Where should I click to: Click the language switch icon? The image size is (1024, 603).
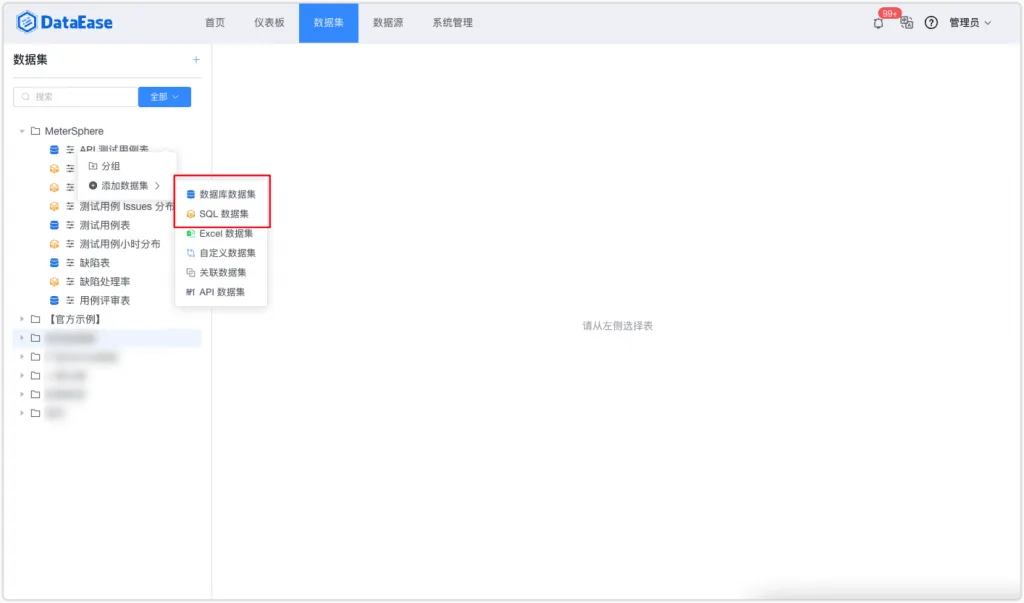click(x=906, y=23)
